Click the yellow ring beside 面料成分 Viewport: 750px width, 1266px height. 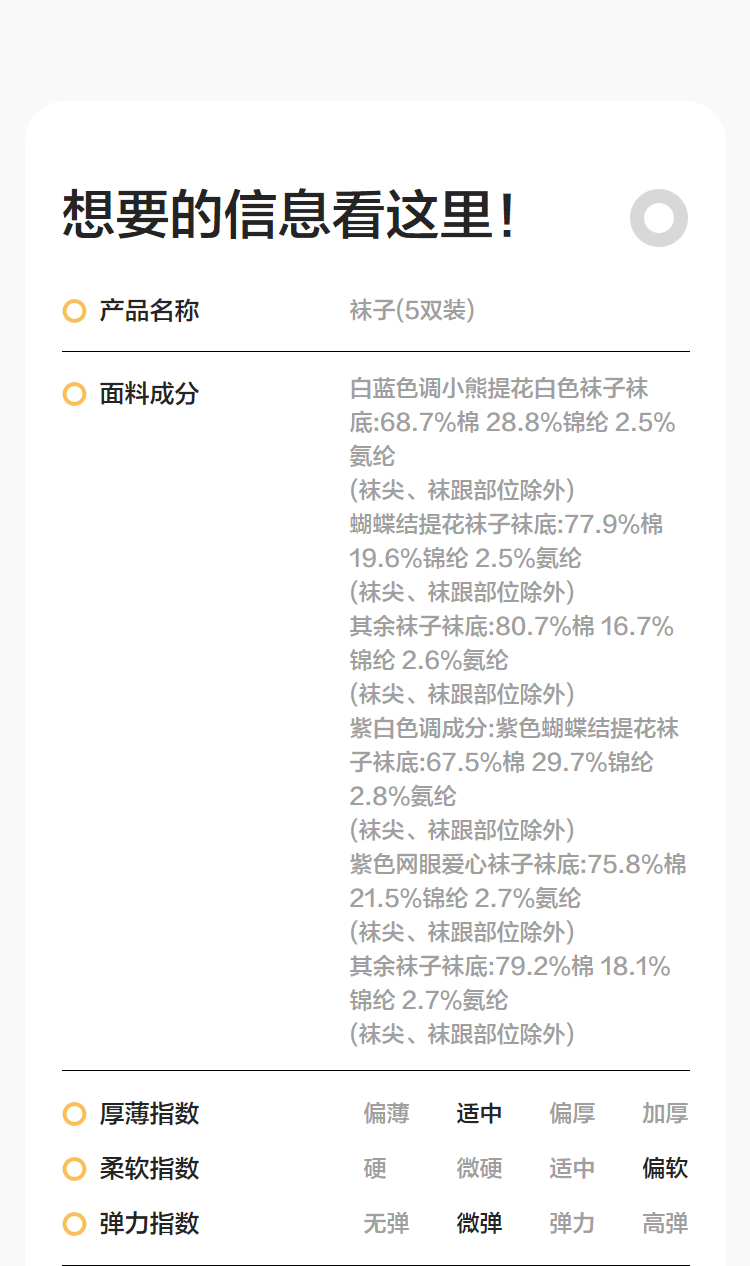point(74,394)
